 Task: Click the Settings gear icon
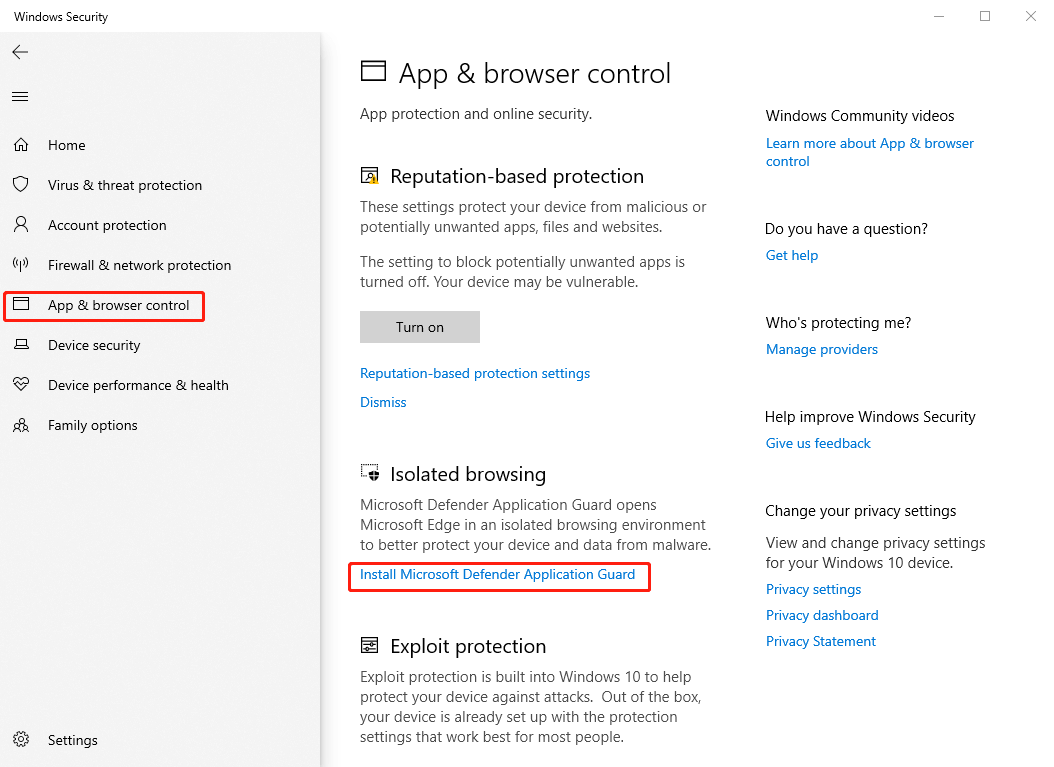(x=21, y=740)
